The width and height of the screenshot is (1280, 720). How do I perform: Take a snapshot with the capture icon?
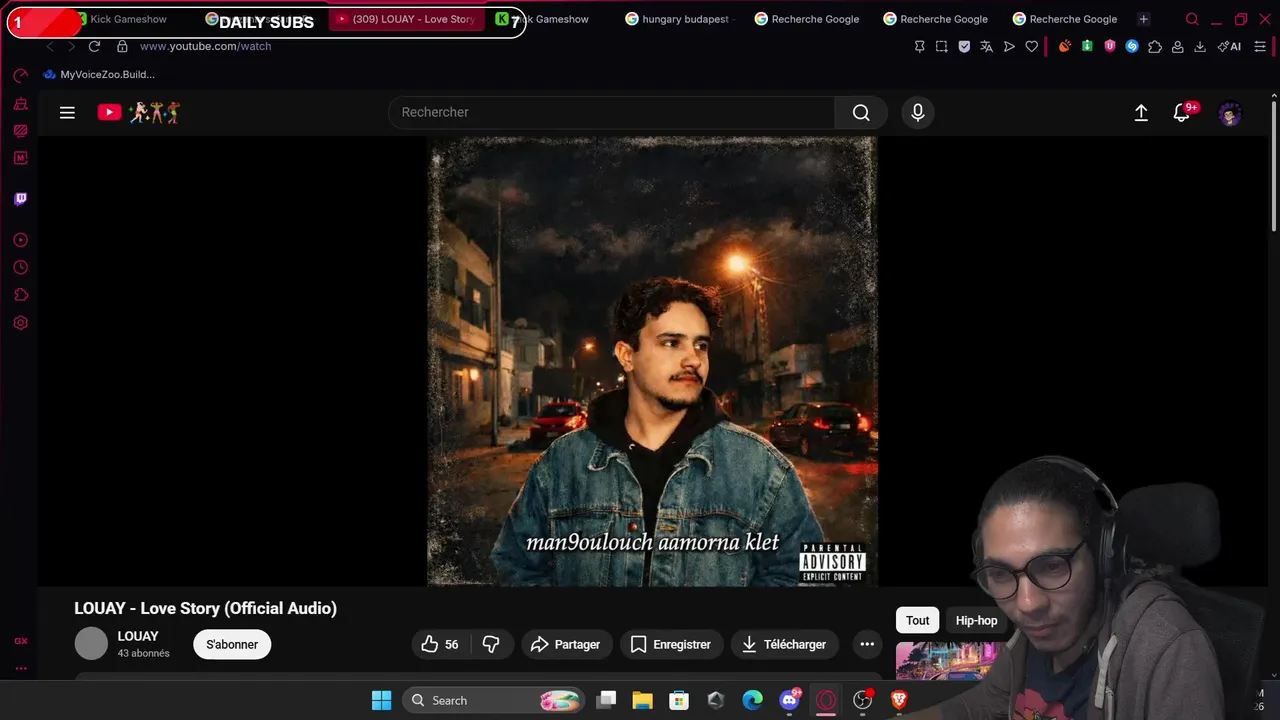point(942,46)
